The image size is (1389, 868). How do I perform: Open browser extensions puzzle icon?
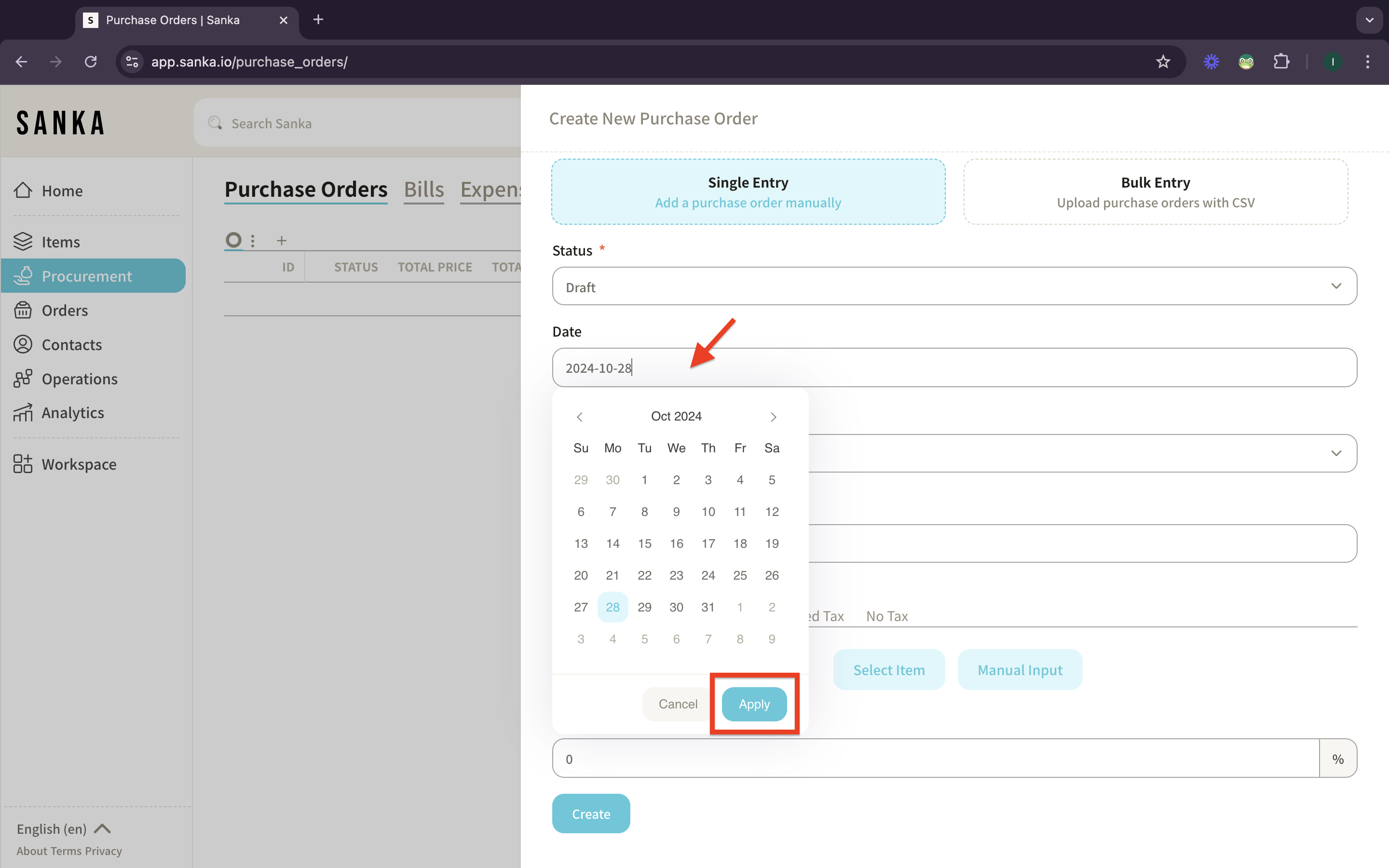1281,61
